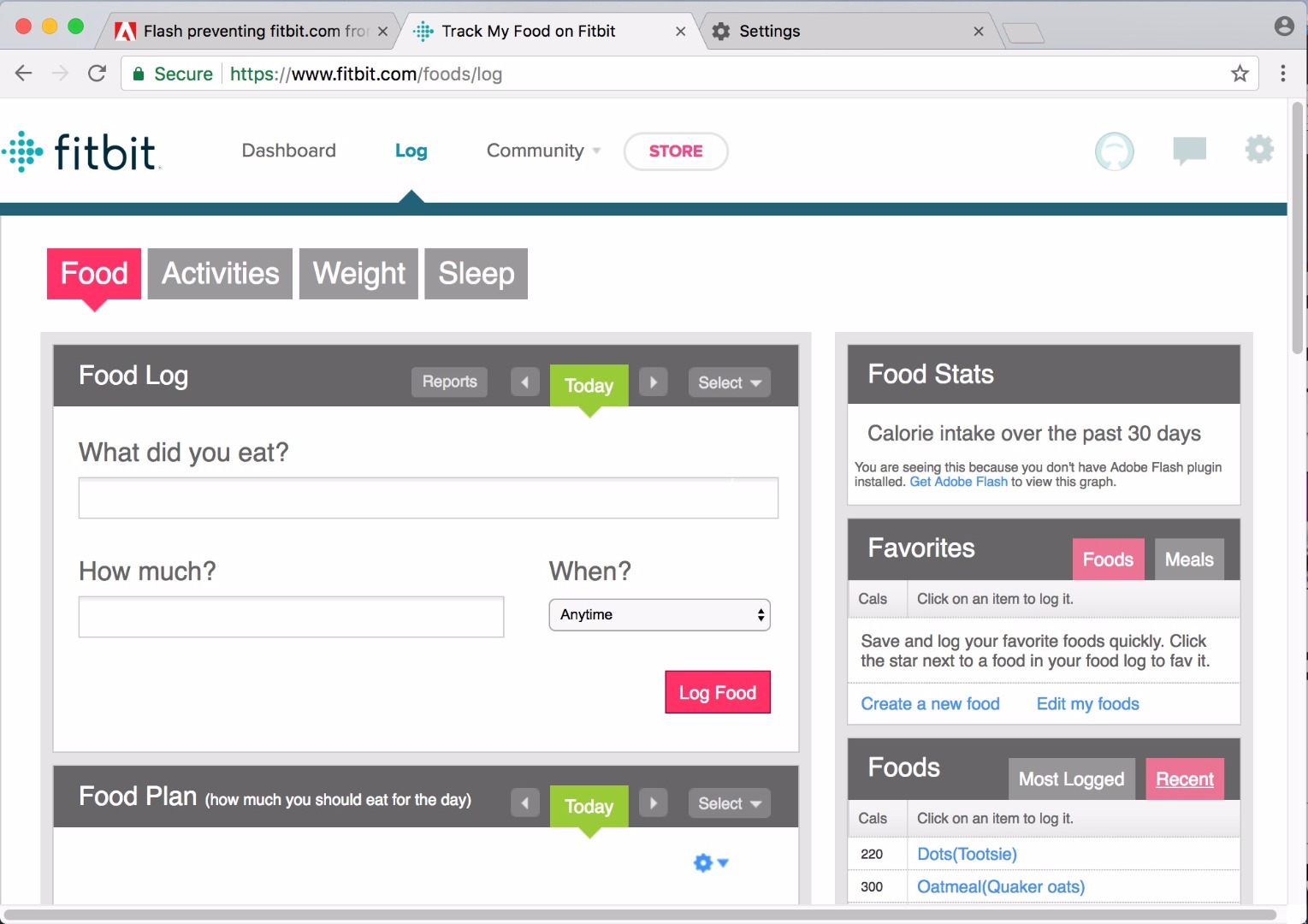Screen dimensions: 1308x924
Task: Click the horizontal page scrollbar
Action: [640, 915]
